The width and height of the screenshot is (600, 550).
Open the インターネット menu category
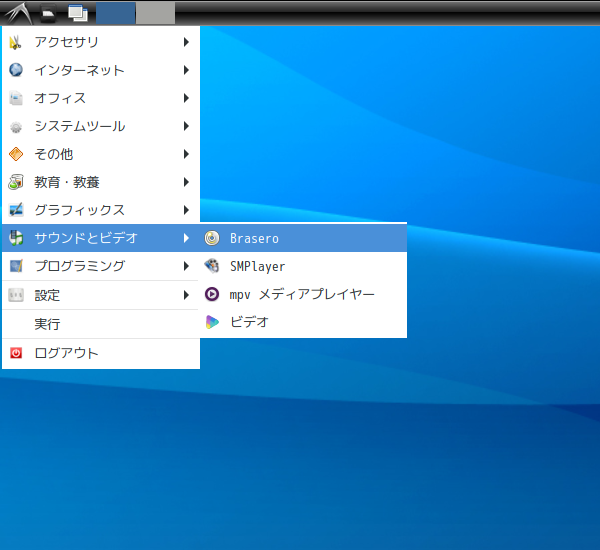click(x=101, y=70)
